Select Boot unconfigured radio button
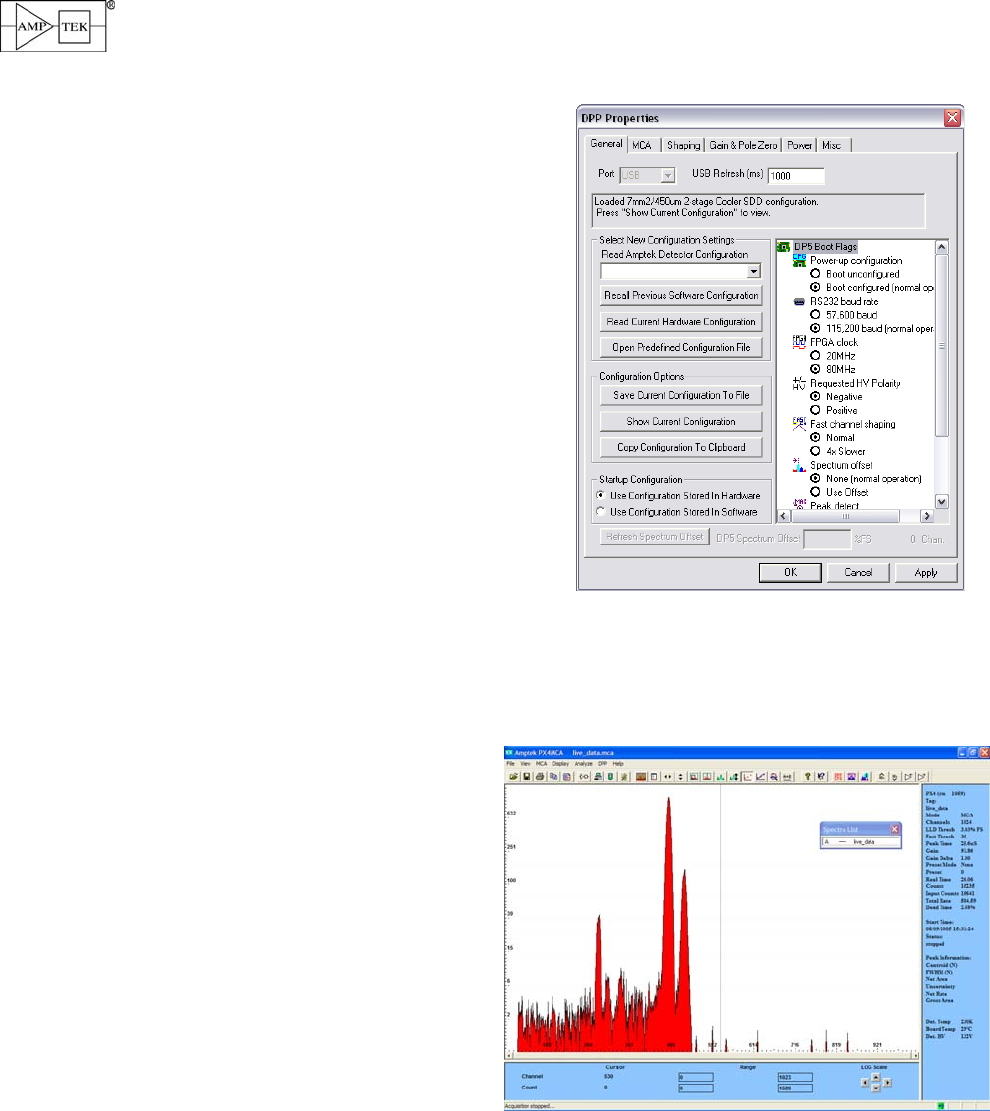The image size is (990, 1111). [815, 273]
